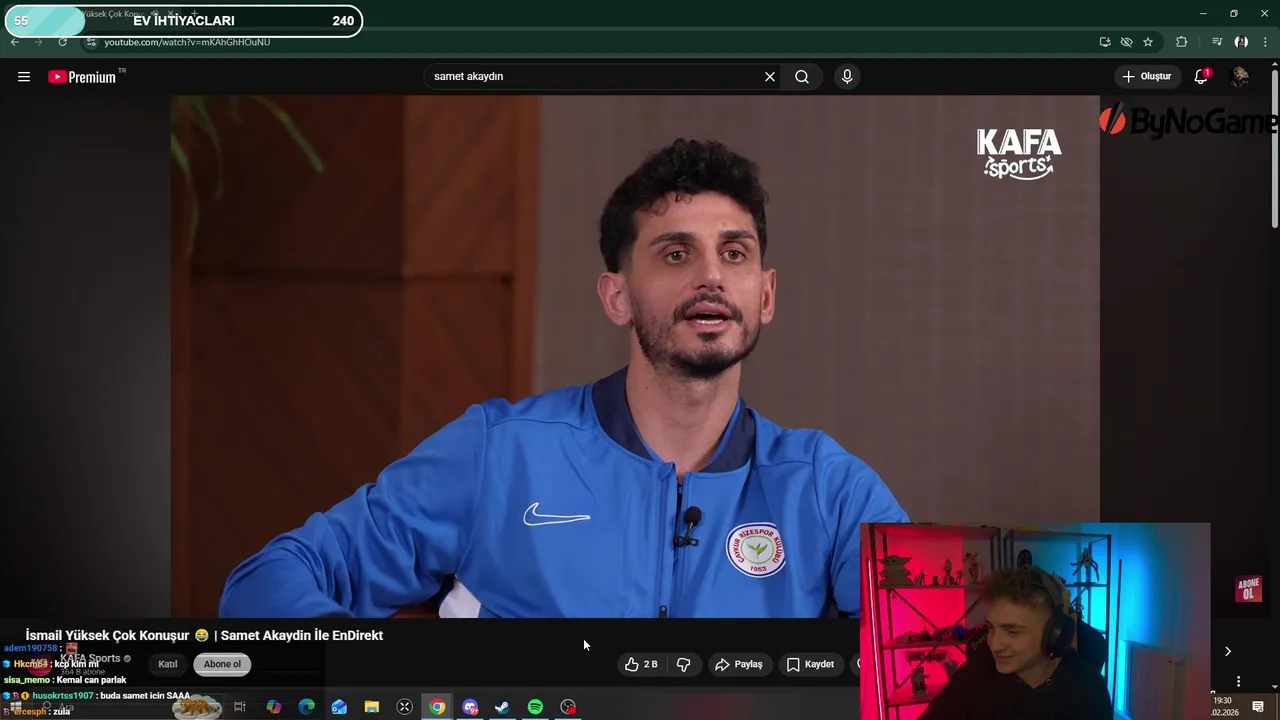Open Chrome three-dot menu
Viewport: 1280px width, 720px height.
(1266, 42)
